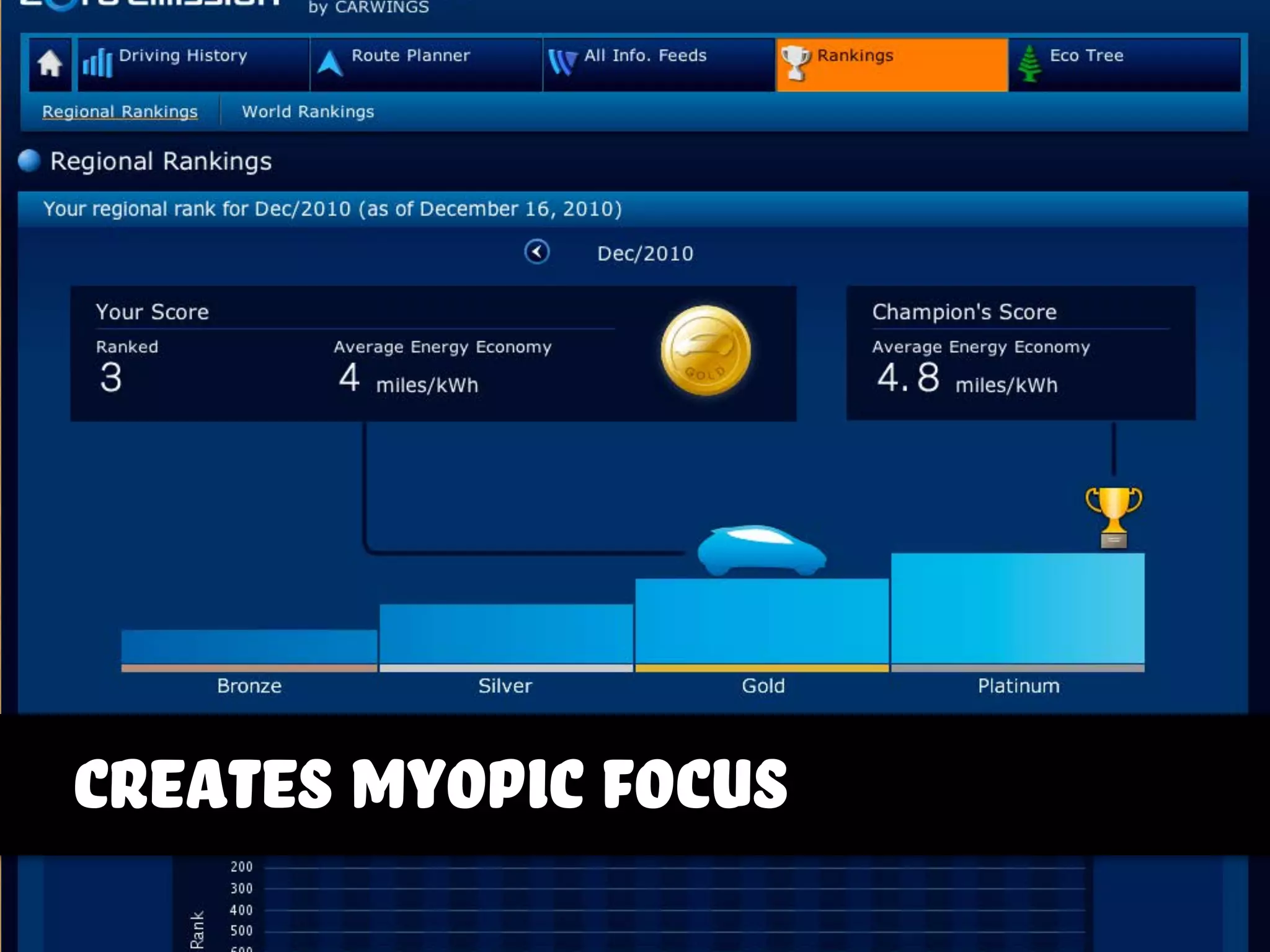Click the Your Score ranked value 3
The image size is (1270, 952).
pos(111,377)
